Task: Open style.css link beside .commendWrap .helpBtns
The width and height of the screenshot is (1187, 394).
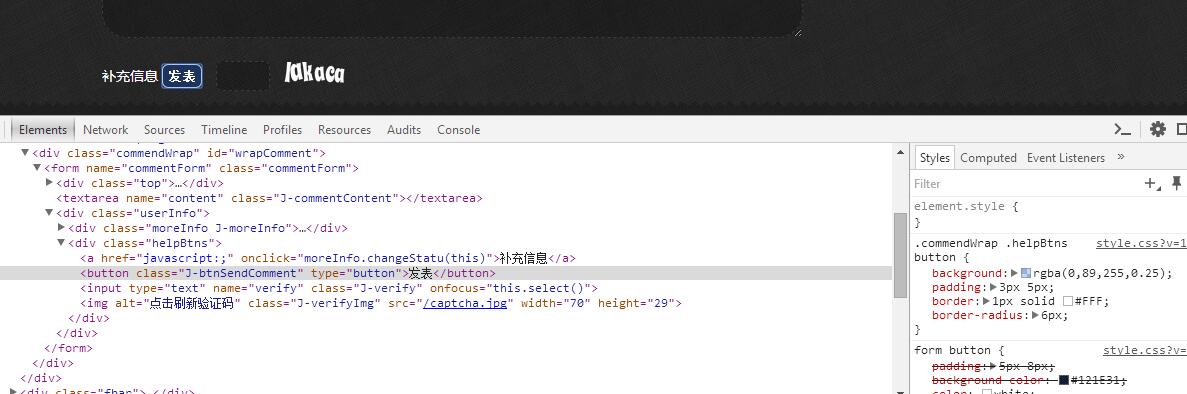Action: (x=1142, y=243)
